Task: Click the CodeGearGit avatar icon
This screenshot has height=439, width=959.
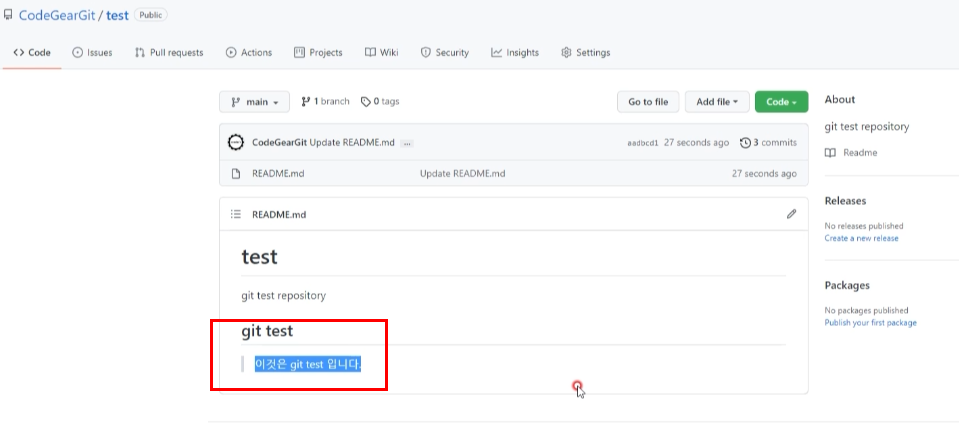Action: tap(235, 142)
